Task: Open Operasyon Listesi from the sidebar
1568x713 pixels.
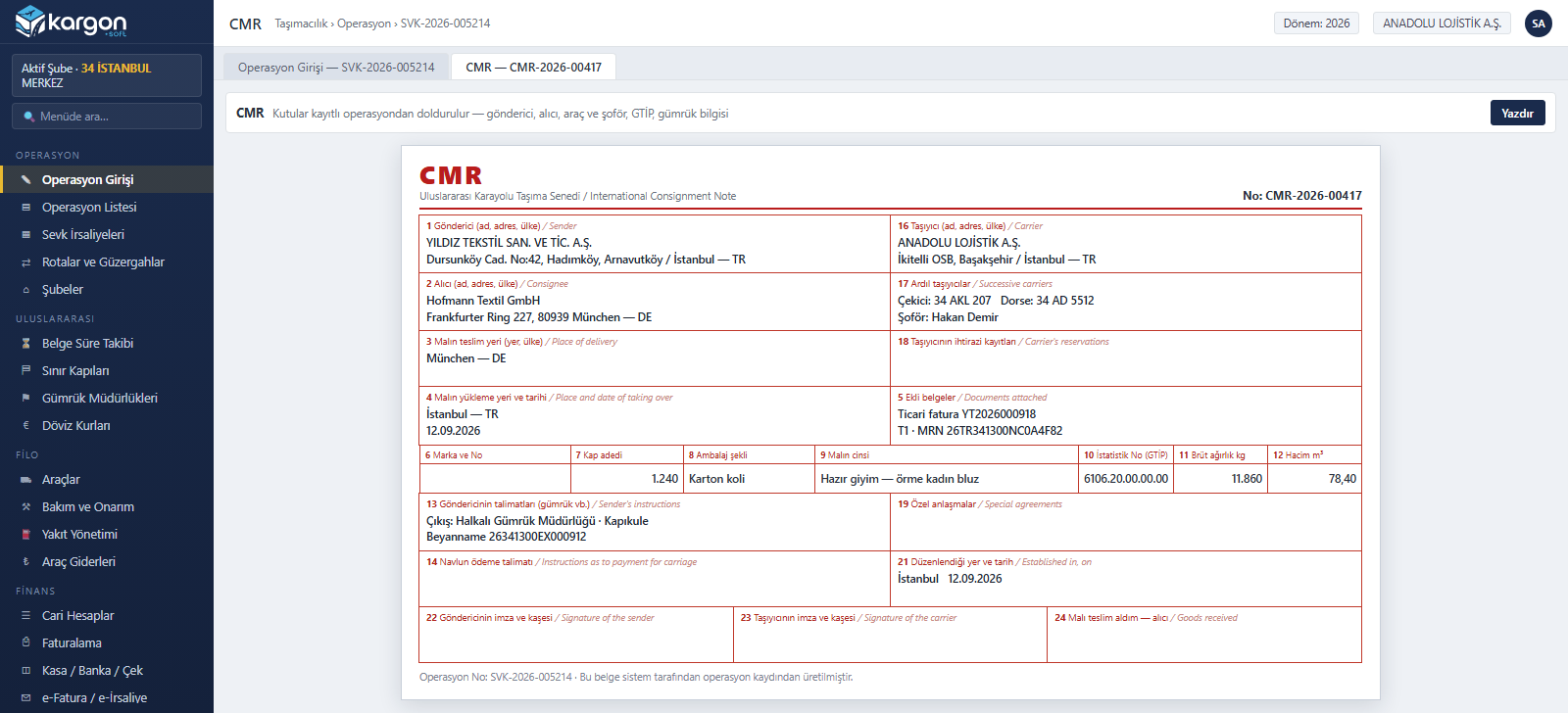Action: (107, 208)
